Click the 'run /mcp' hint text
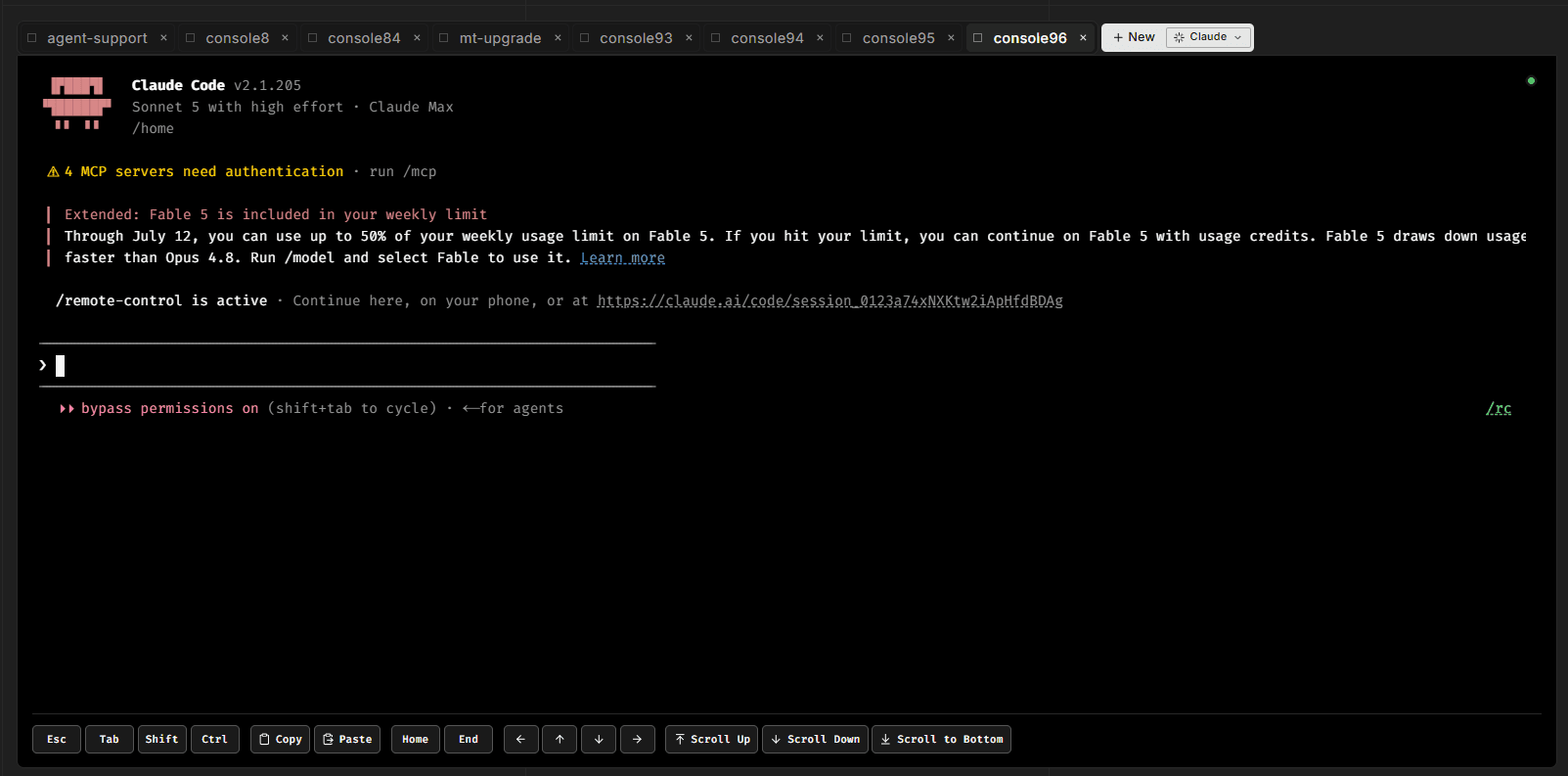 [x=403, y=171]
